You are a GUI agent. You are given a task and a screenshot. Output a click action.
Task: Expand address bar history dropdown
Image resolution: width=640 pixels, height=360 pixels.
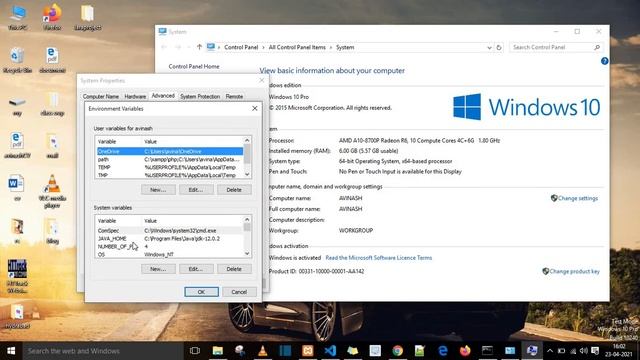pos(489,48)
